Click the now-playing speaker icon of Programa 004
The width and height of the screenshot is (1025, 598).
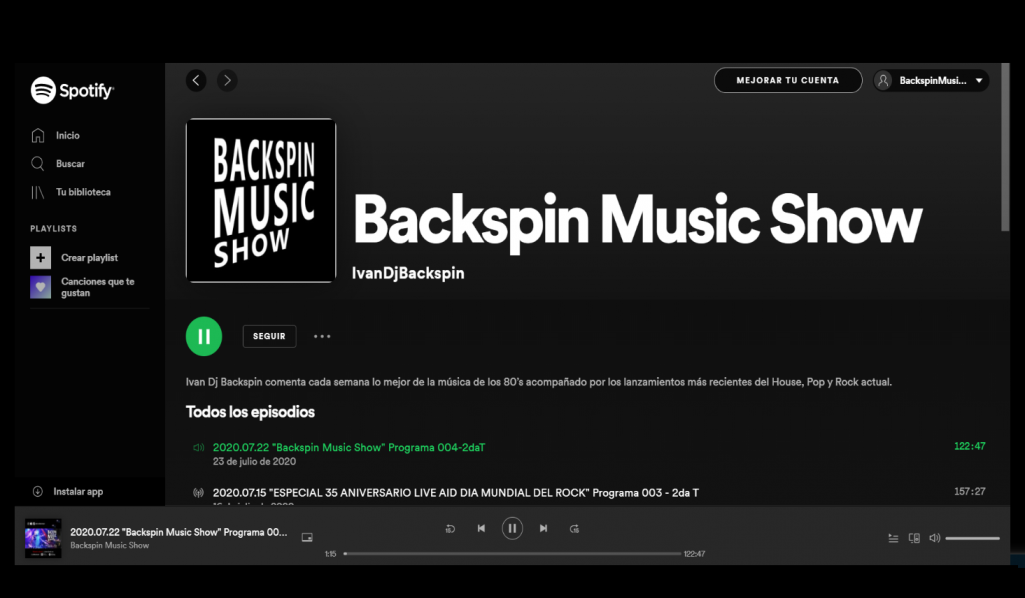coord(198,448)
